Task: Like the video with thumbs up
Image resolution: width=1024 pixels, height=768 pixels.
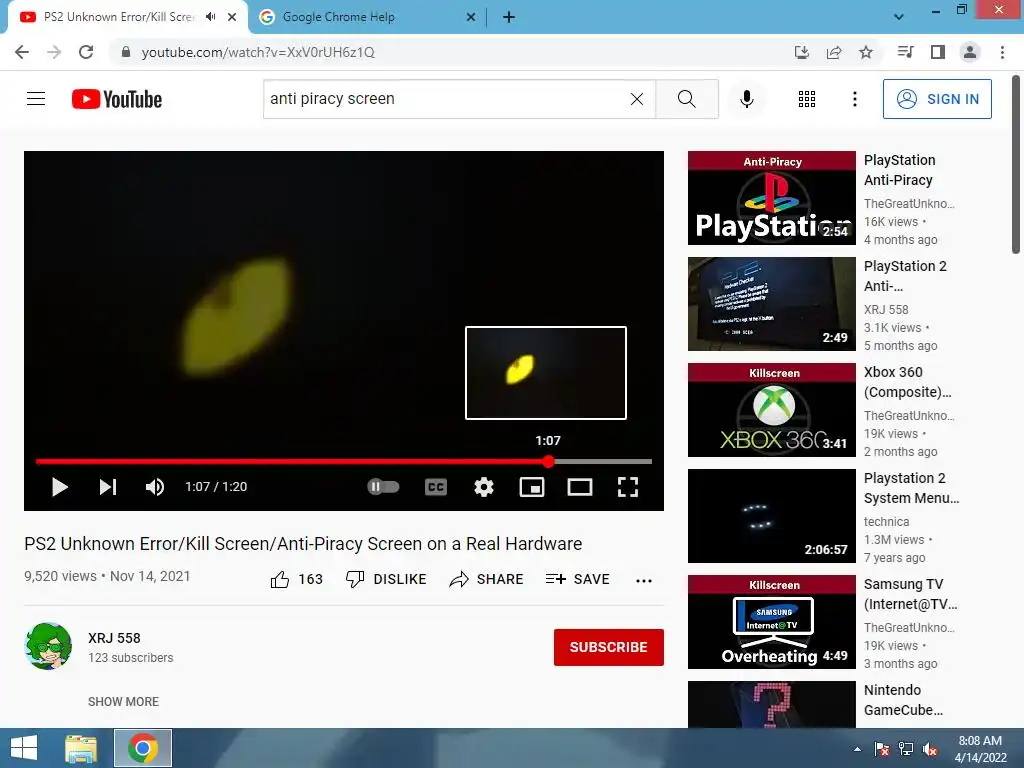Action: pos(280,579)
